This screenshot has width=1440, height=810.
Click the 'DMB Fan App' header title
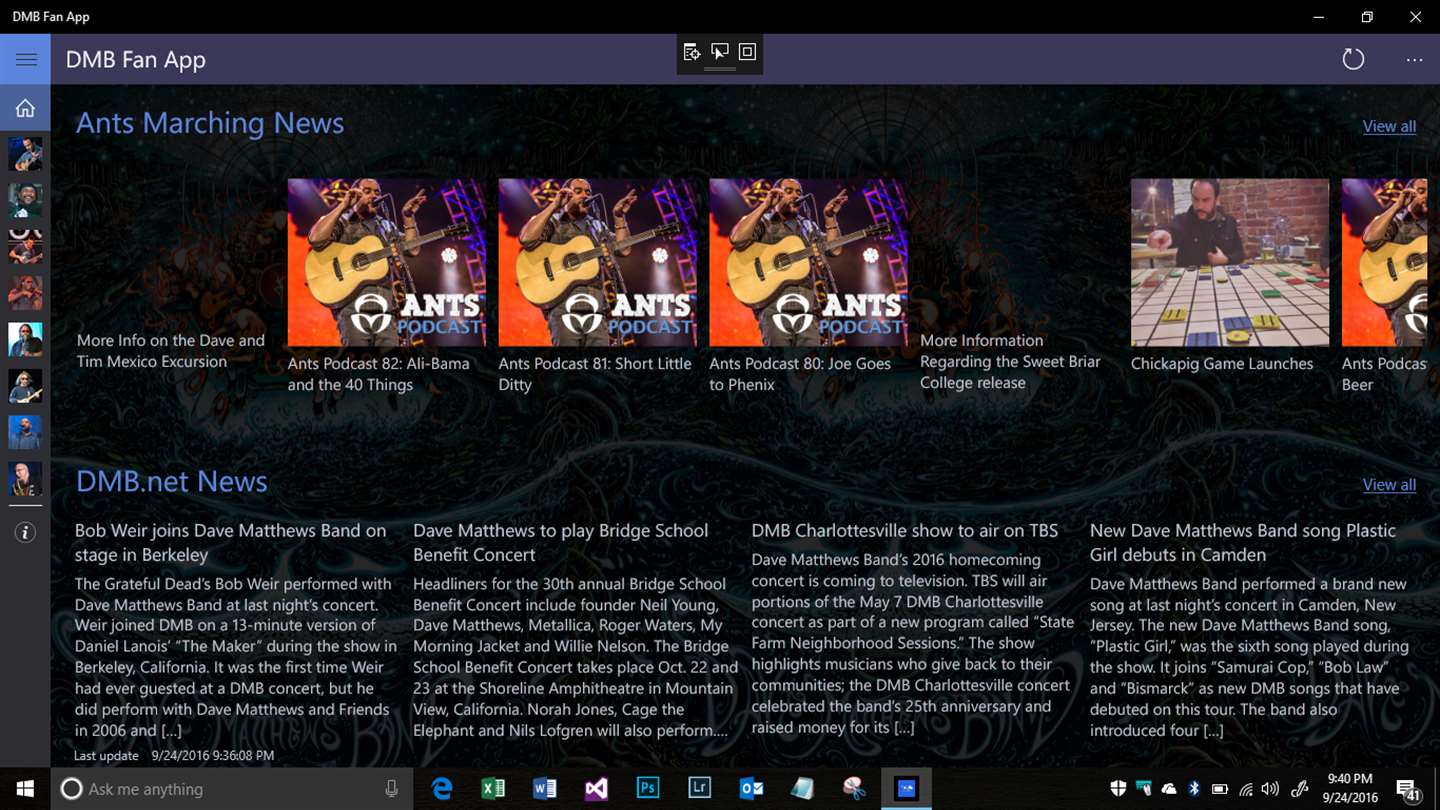[136, 60]
